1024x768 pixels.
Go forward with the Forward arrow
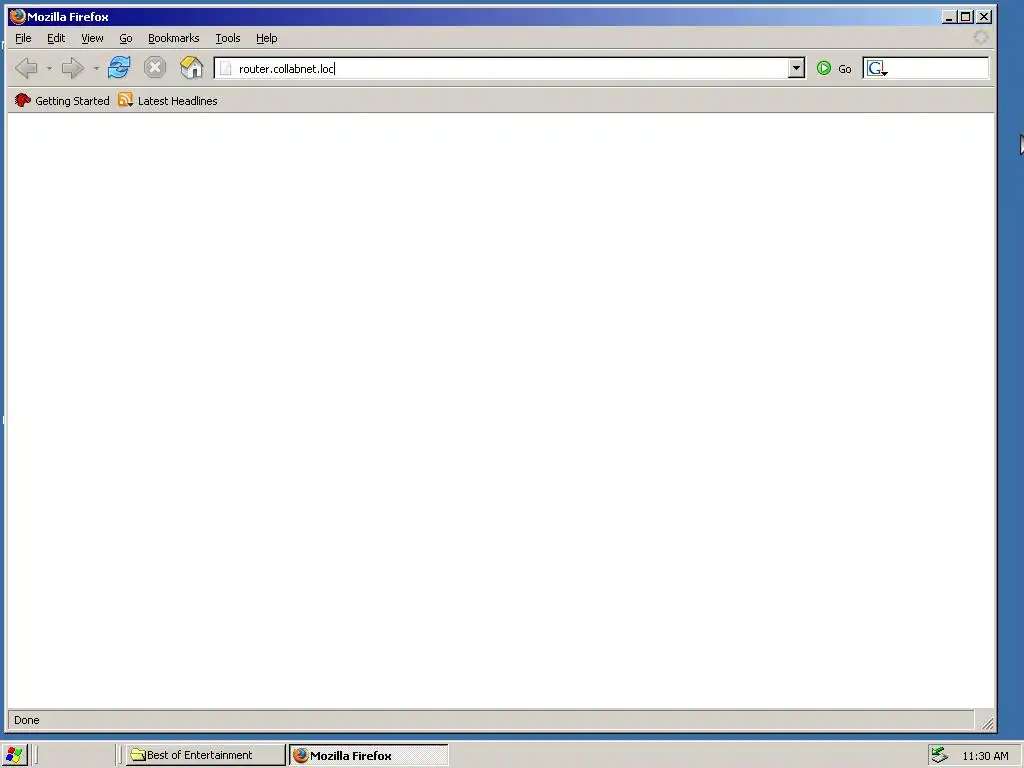(72, 68)
